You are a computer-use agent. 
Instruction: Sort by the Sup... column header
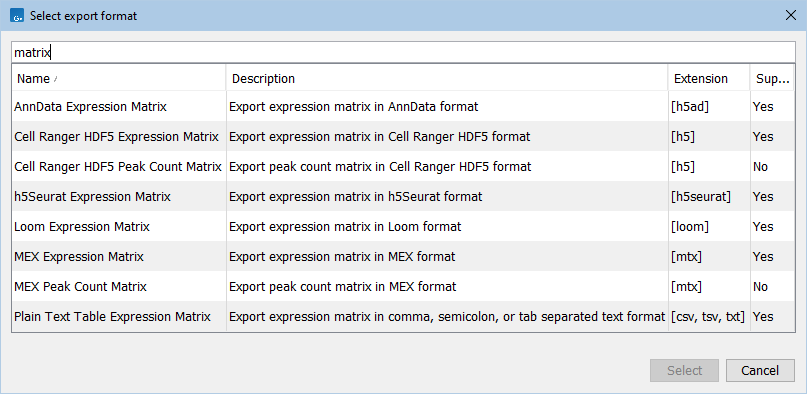pyautogui.click(x=773, y=79)
